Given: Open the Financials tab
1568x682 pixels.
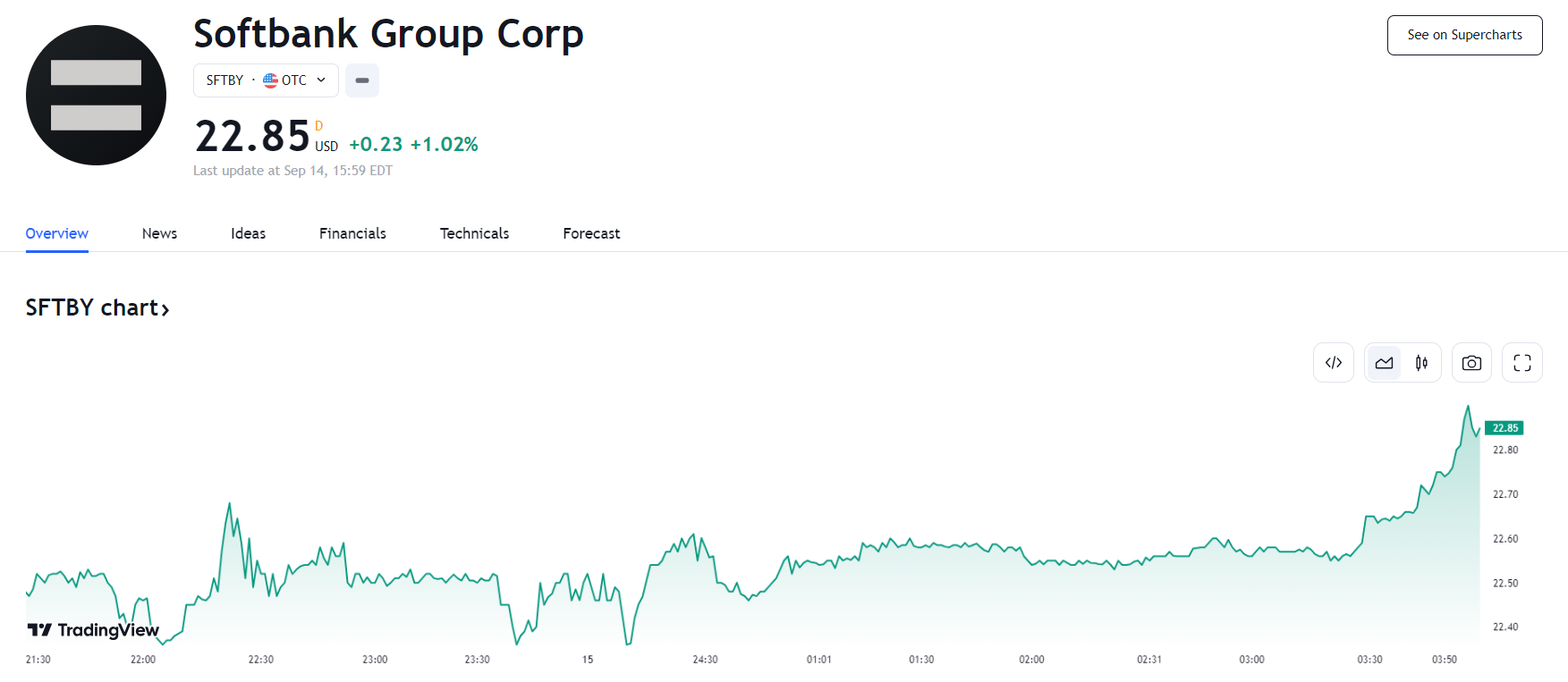Looking at the screenshot, I should click(352, 233).
